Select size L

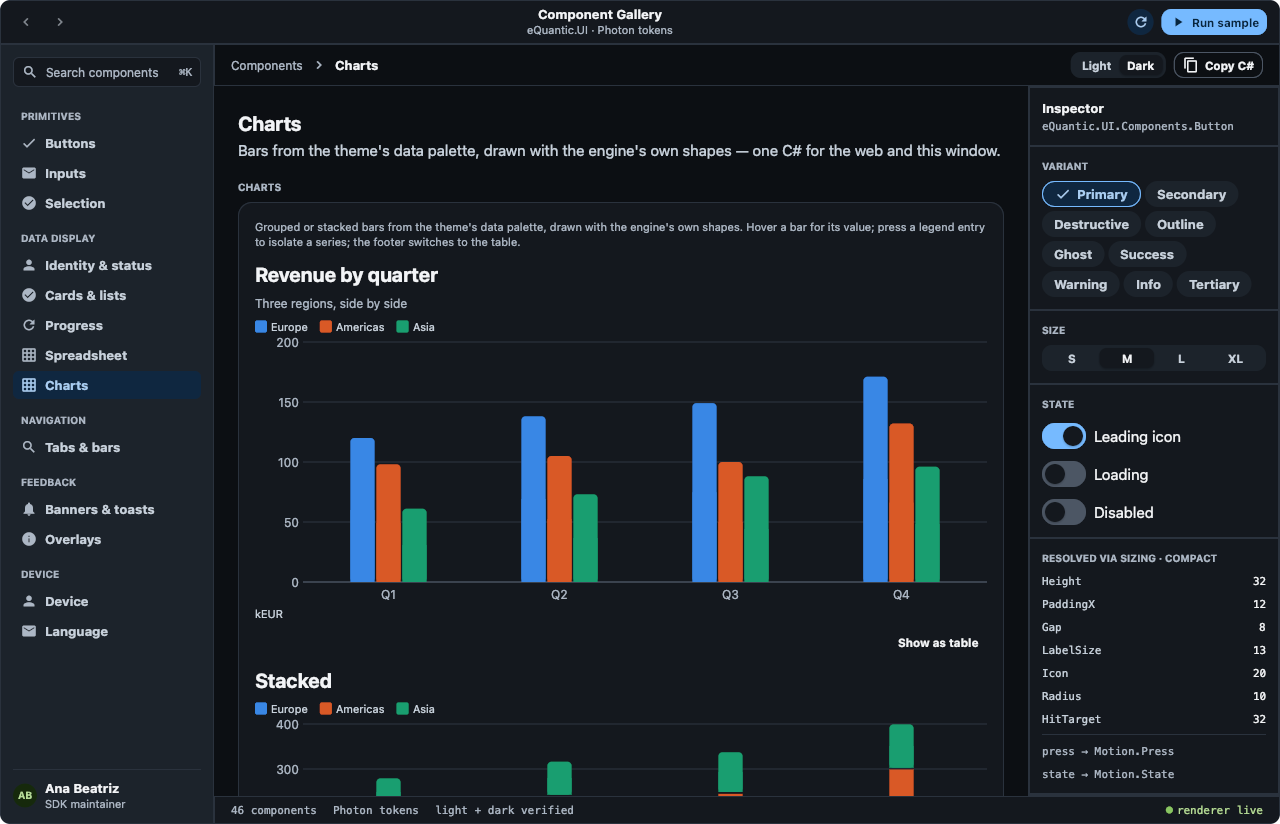click(x=1181, y=358)
